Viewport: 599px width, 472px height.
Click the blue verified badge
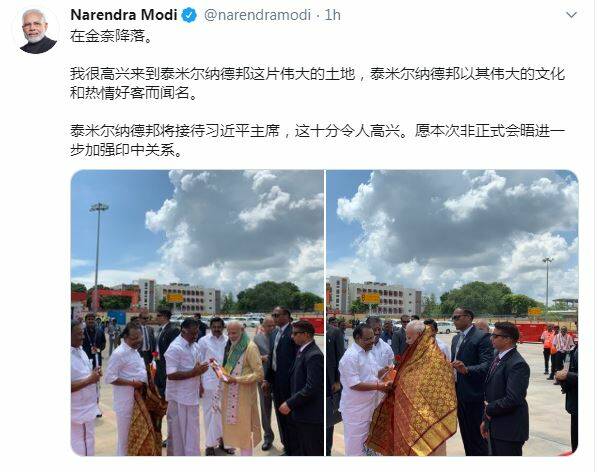click(x=189, y=15)
